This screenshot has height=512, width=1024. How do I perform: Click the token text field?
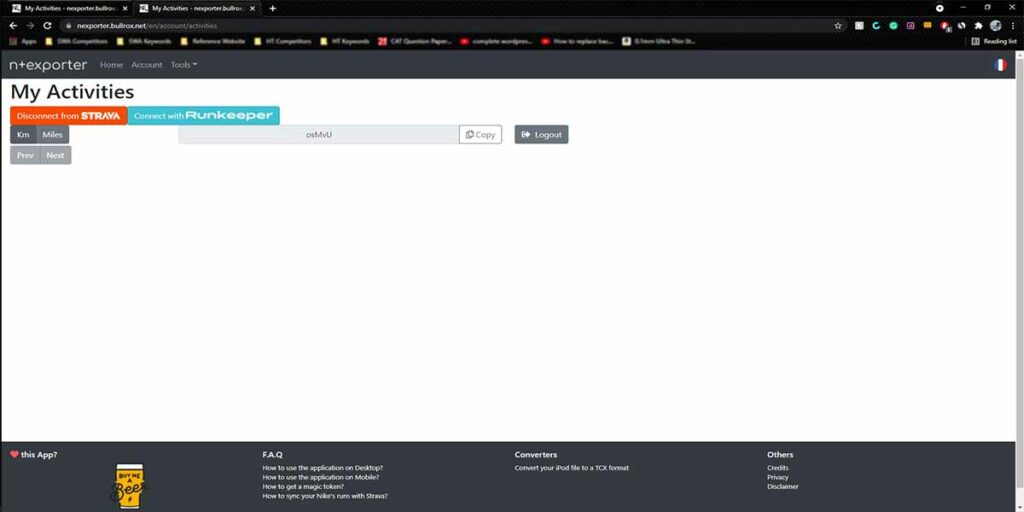[x=318, y=135]
